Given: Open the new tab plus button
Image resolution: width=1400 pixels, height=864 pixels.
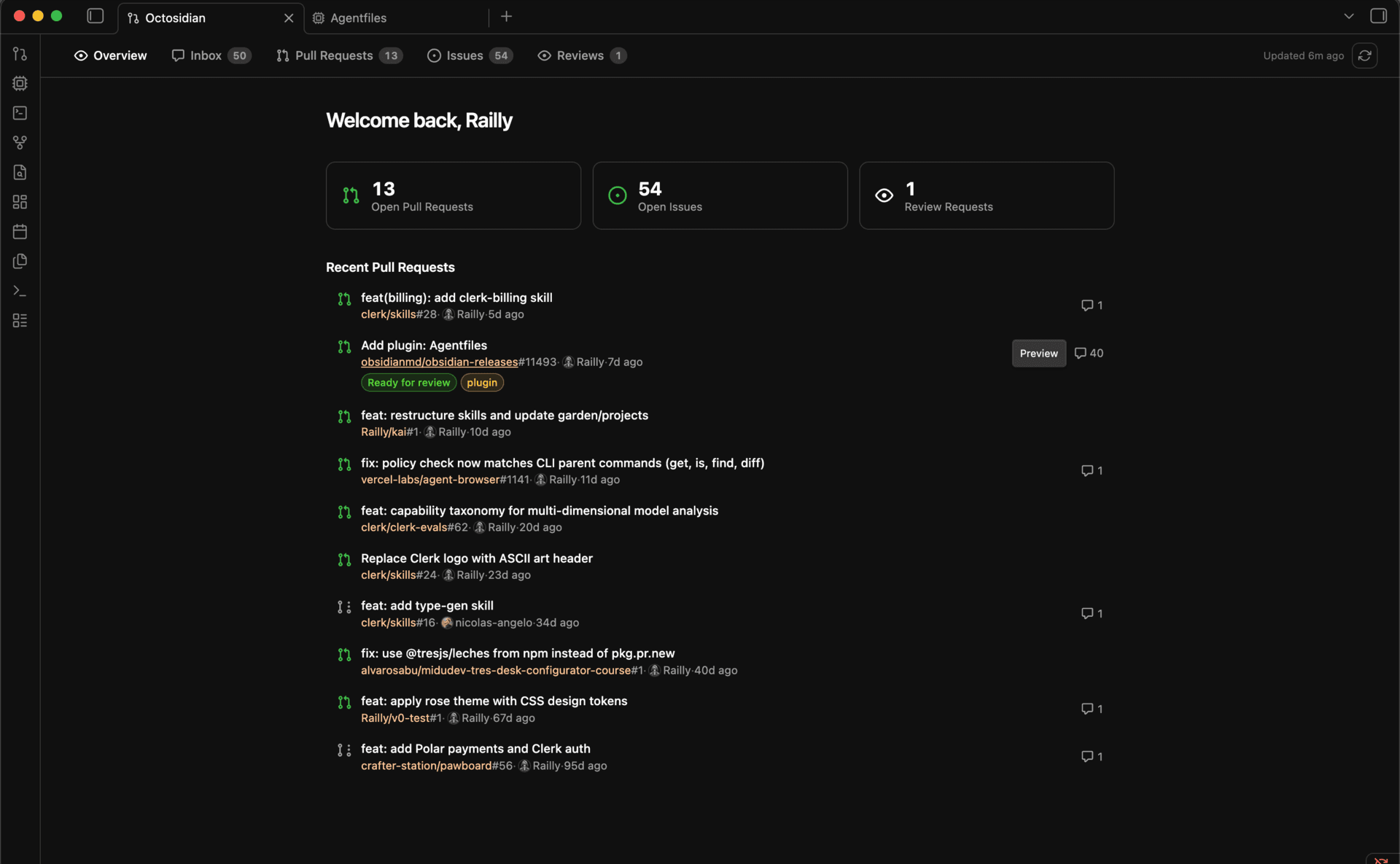Looking at the screenshot, I should pyautogui.click(x=506, y=16).
